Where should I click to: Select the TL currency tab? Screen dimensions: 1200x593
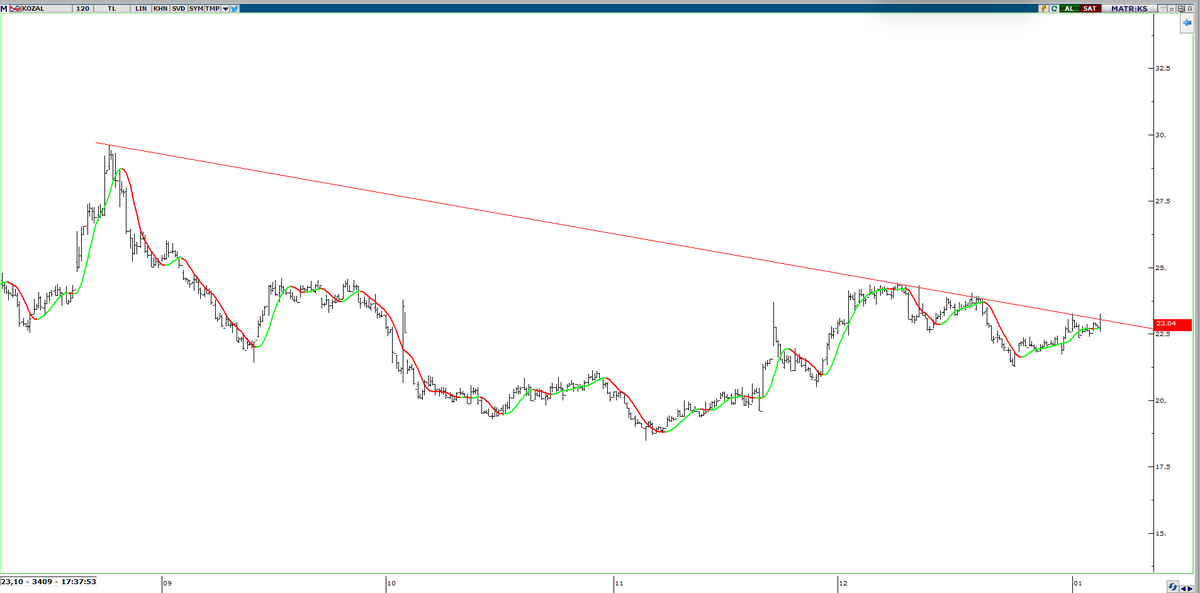click(111, 6)
